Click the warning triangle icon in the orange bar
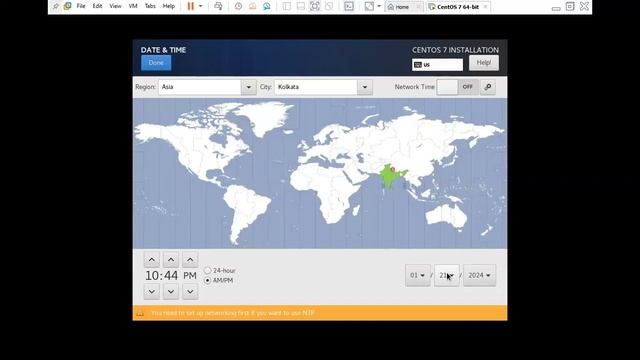The height and width of the screenshot is (360, 640). pos(140,313)
